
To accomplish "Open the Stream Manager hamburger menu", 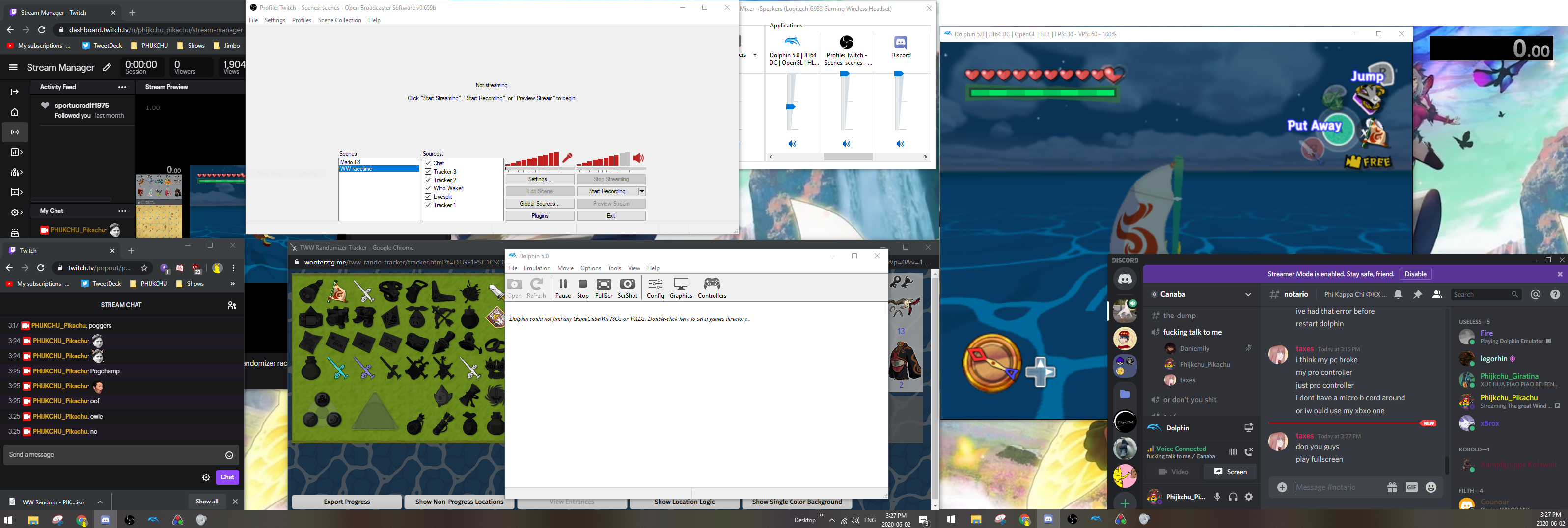I will pos(13,68).
